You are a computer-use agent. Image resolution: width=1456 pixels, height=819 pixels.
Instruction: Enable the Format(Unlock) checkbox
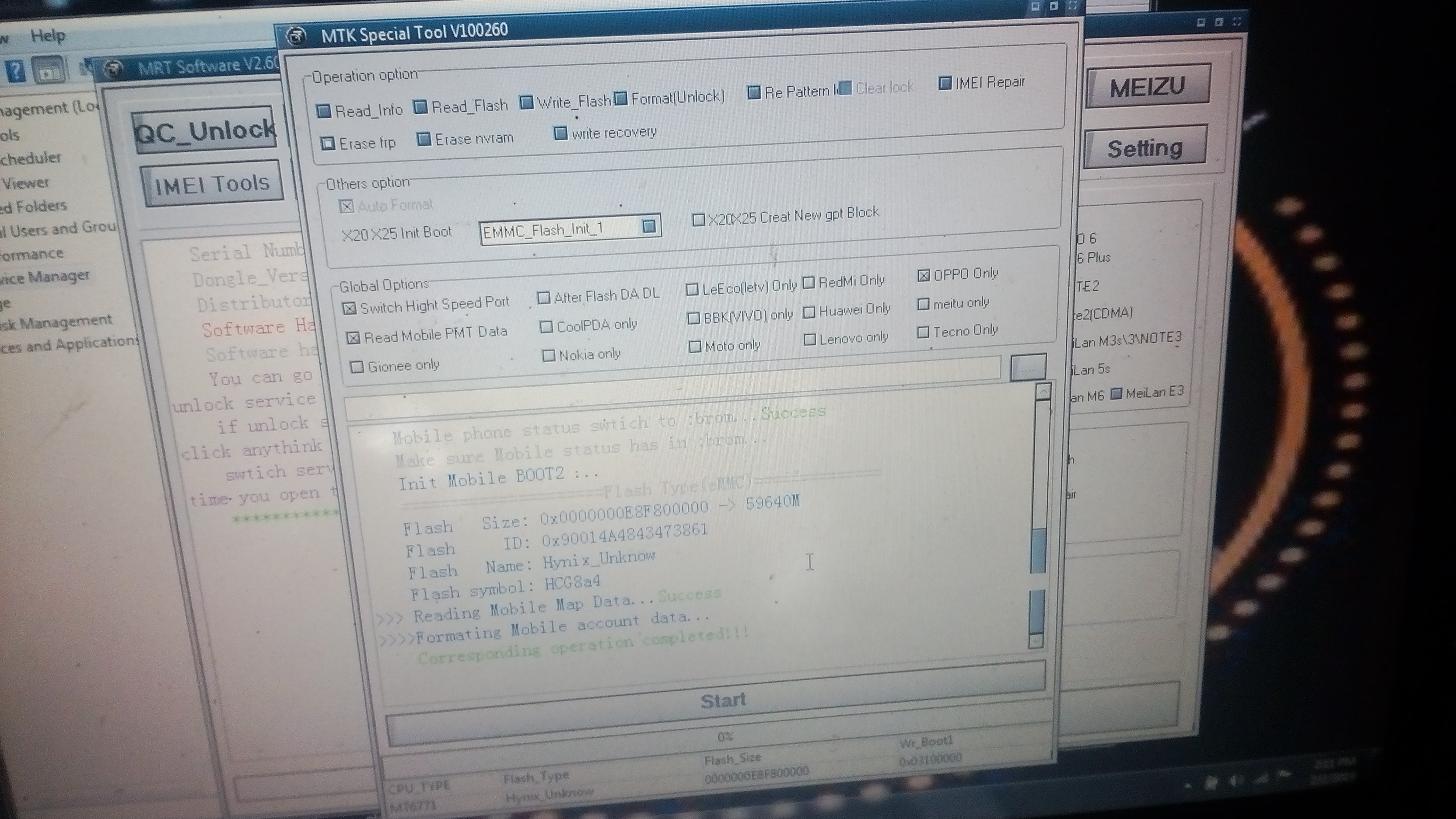tap(621, 99)
